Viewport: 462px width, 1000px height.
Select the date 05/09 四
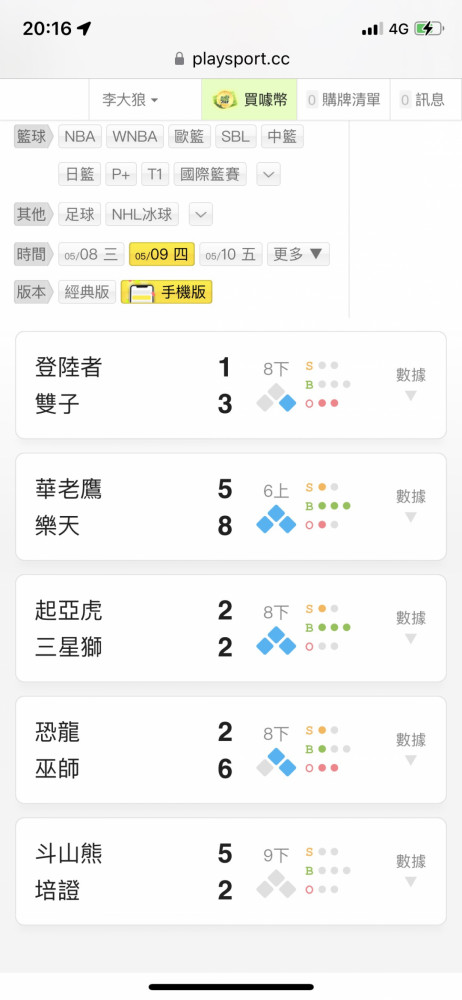pos(161,254)
